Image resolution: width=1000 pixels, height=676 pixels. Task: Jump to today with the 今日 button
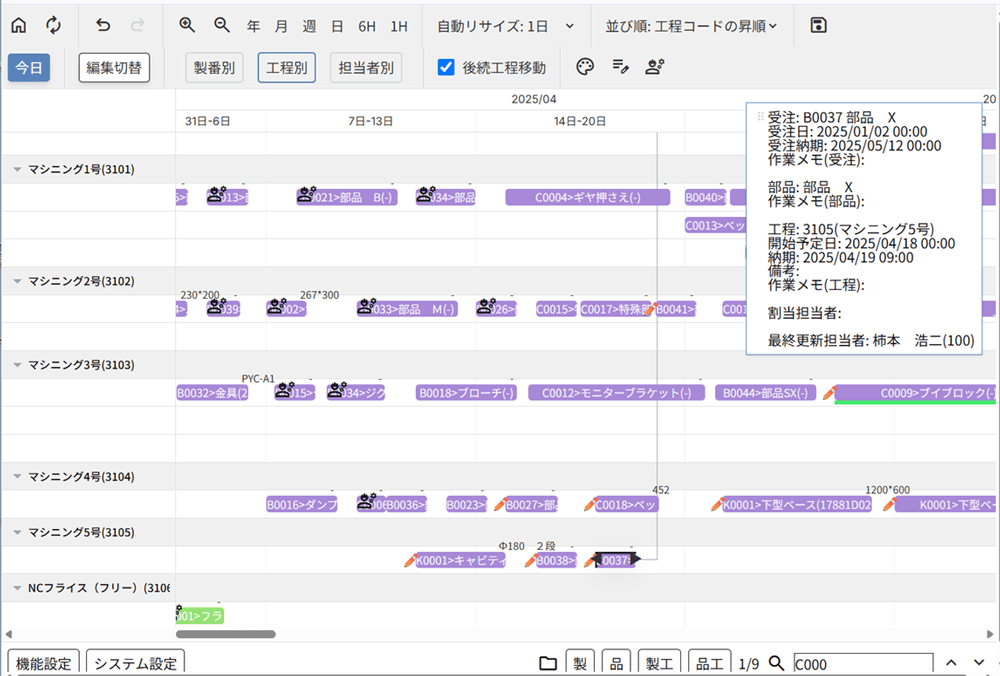pos(29,68)
